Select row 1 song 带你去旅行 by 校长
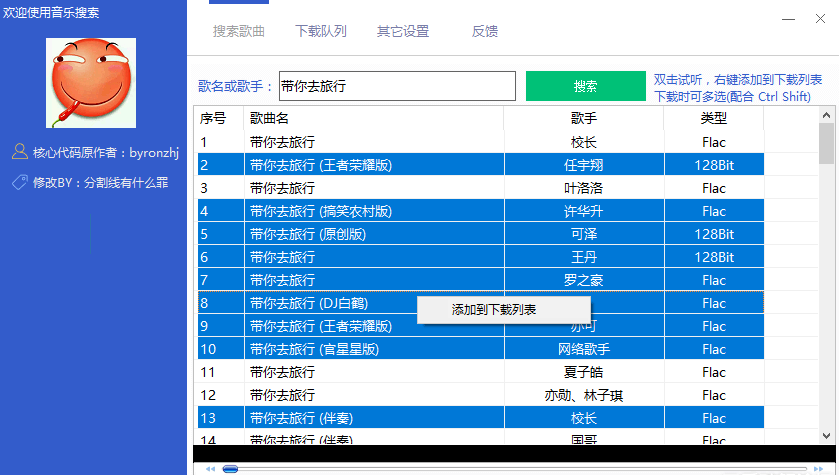 coord(480,142)
